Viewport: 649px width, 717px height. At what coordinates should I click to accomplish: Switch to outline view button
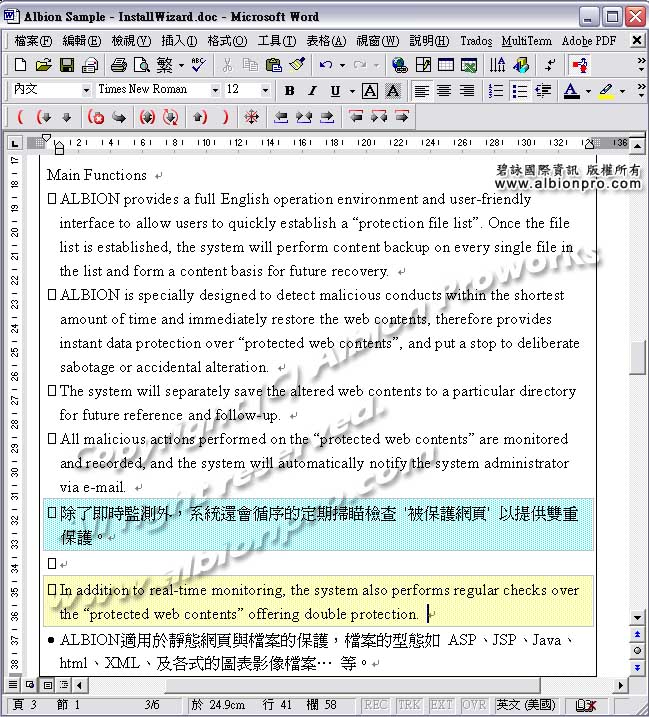pyautogui.click(x=64, y=685)
